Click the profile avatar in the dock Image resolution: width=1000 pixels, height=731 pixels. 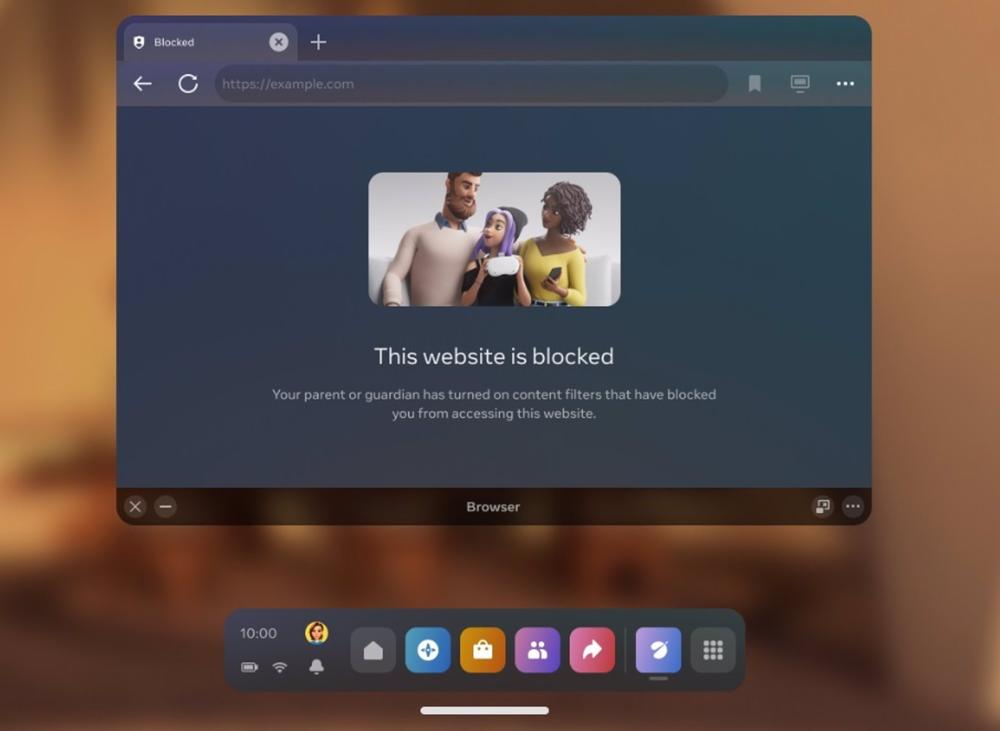317,633
